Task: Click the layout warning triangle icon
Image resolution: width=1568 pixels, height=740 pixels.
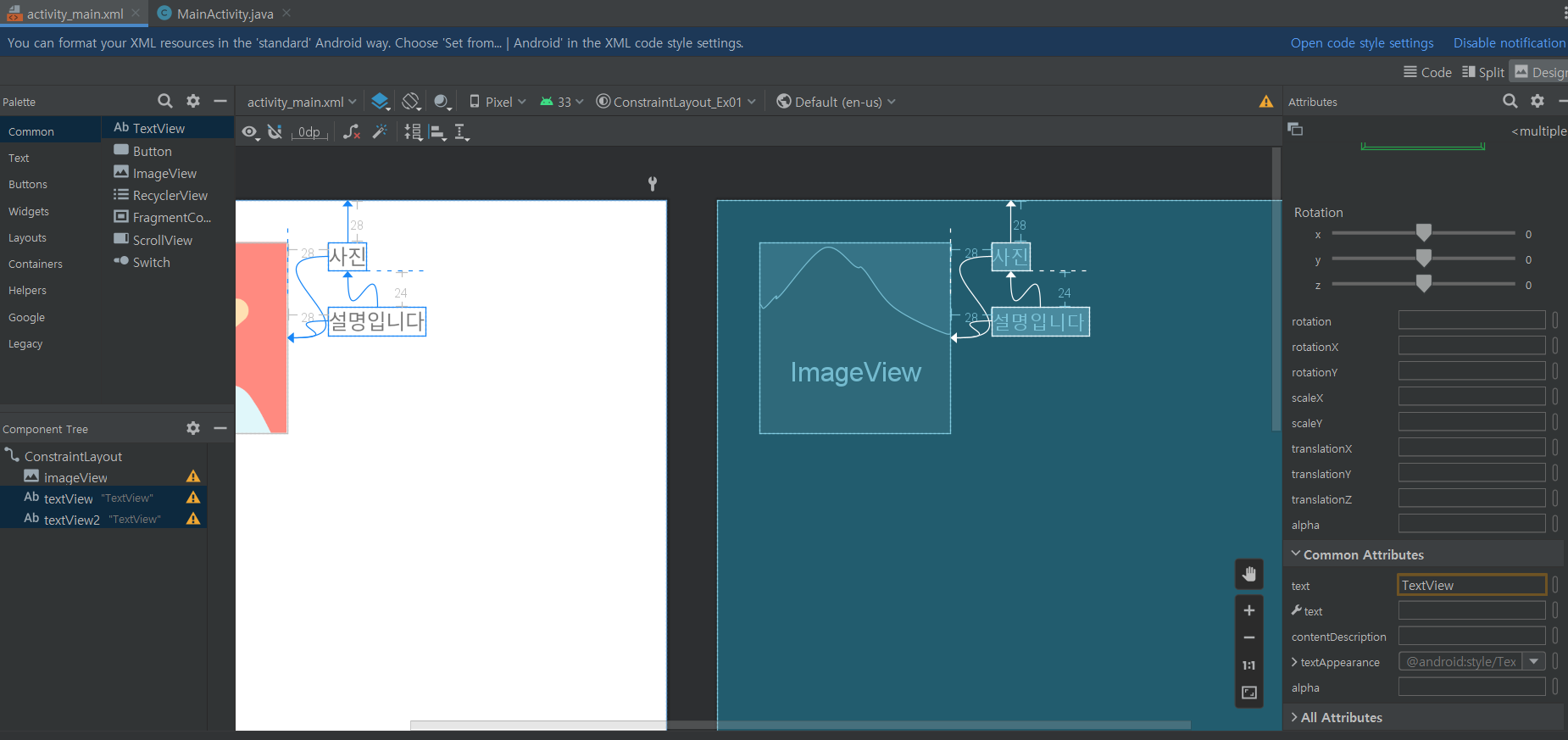Action: click(1266, 102)
